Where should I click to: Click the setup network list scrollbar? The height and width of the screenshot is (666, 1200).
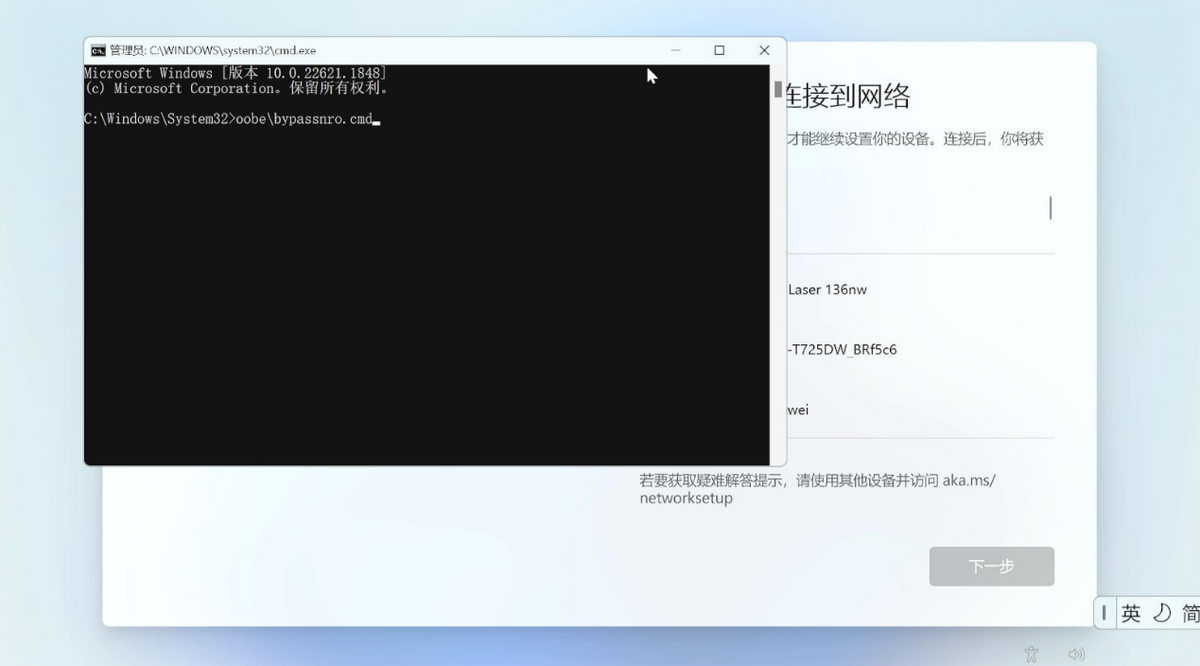(x=1050, y=208)
